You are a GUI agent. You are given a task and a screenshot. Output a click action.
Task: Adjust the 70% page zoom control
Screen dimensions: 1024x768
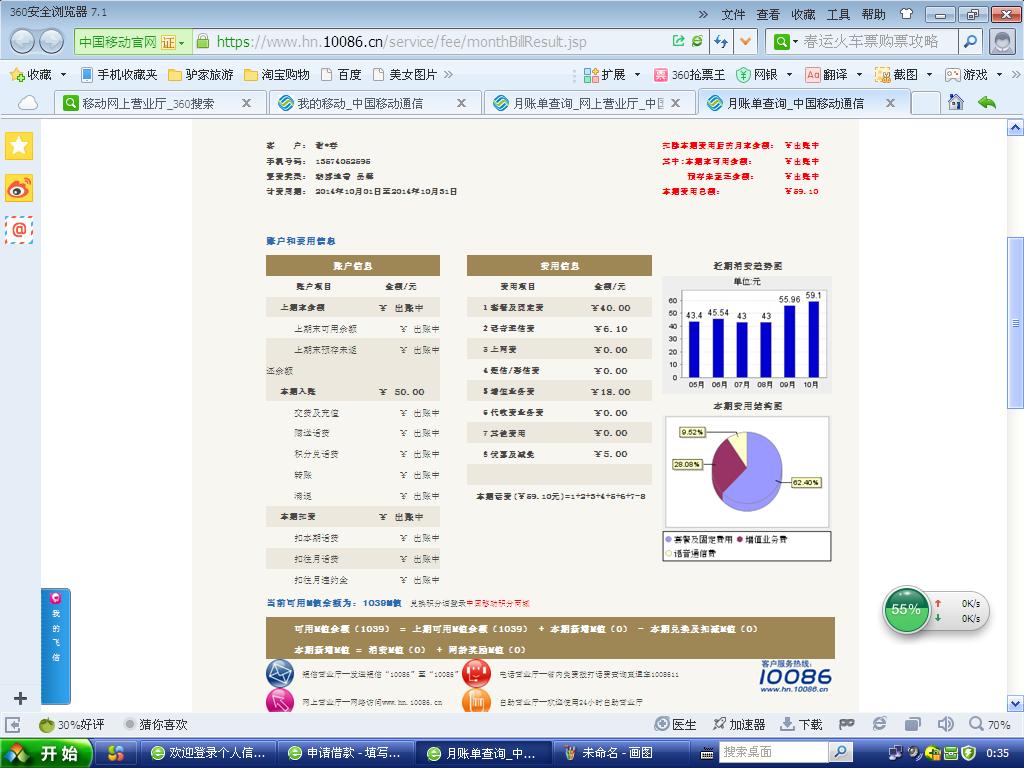989,724
